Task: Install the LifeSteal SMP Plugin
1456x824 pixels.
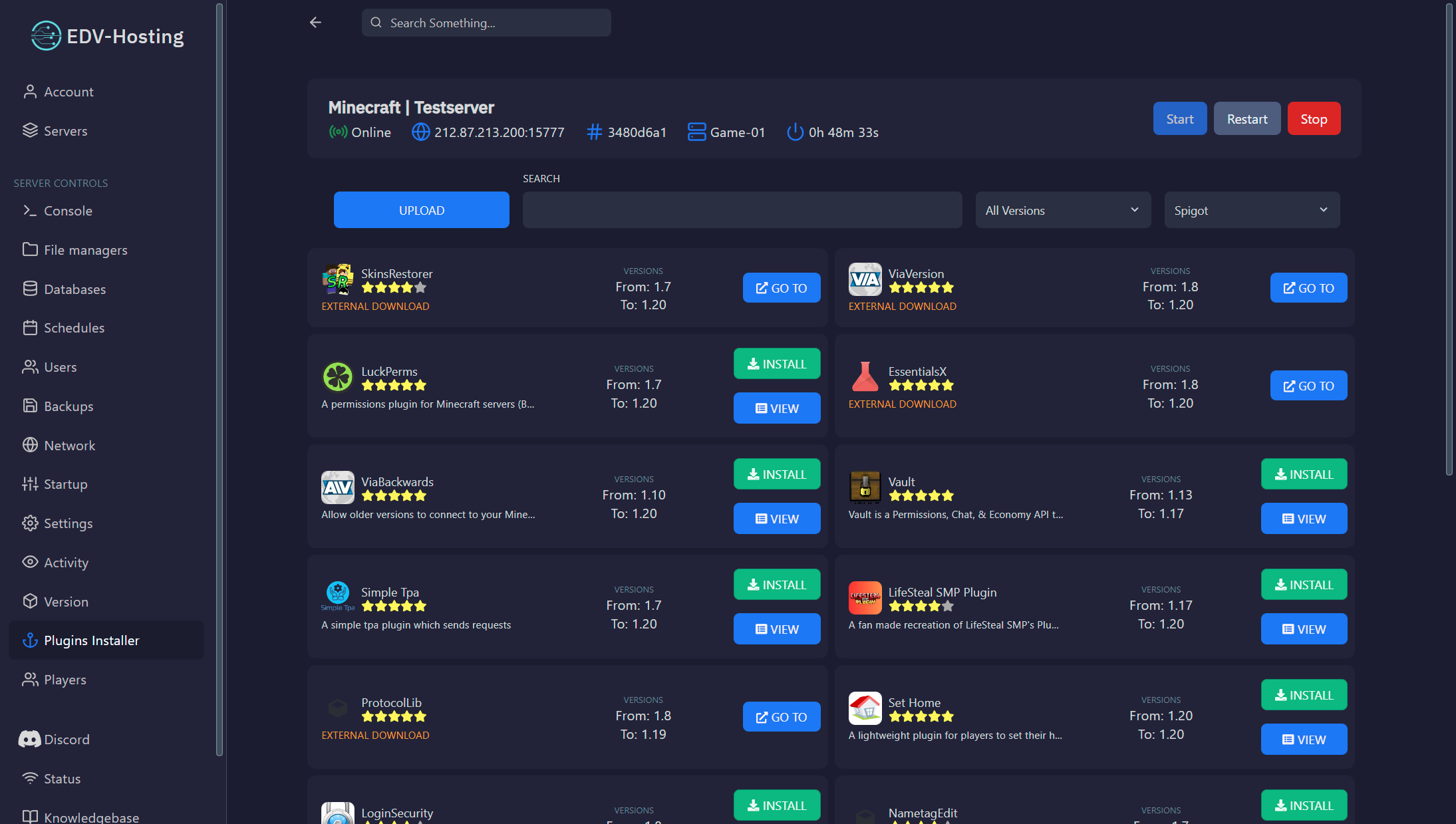Action: (x=1304, y=585)
